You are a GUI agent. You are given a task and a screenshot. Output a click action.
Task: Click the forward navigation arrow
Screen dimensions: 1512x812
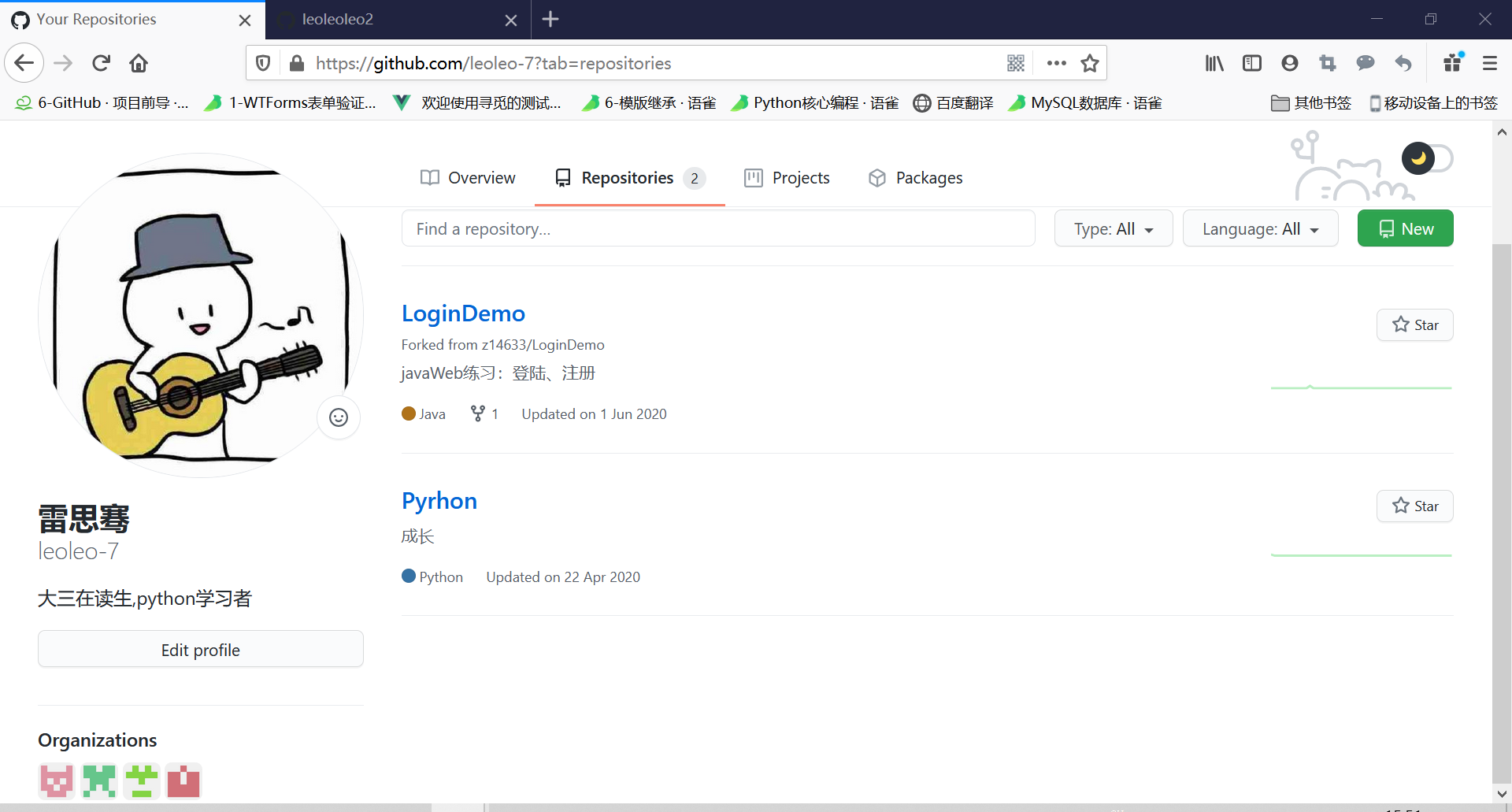(x=63, y=63)
